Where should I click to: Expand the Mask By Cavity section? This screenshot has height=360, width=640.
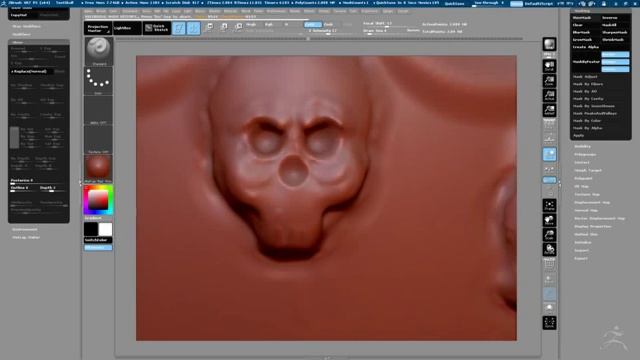pyautogui.click(x=588, y=99)
